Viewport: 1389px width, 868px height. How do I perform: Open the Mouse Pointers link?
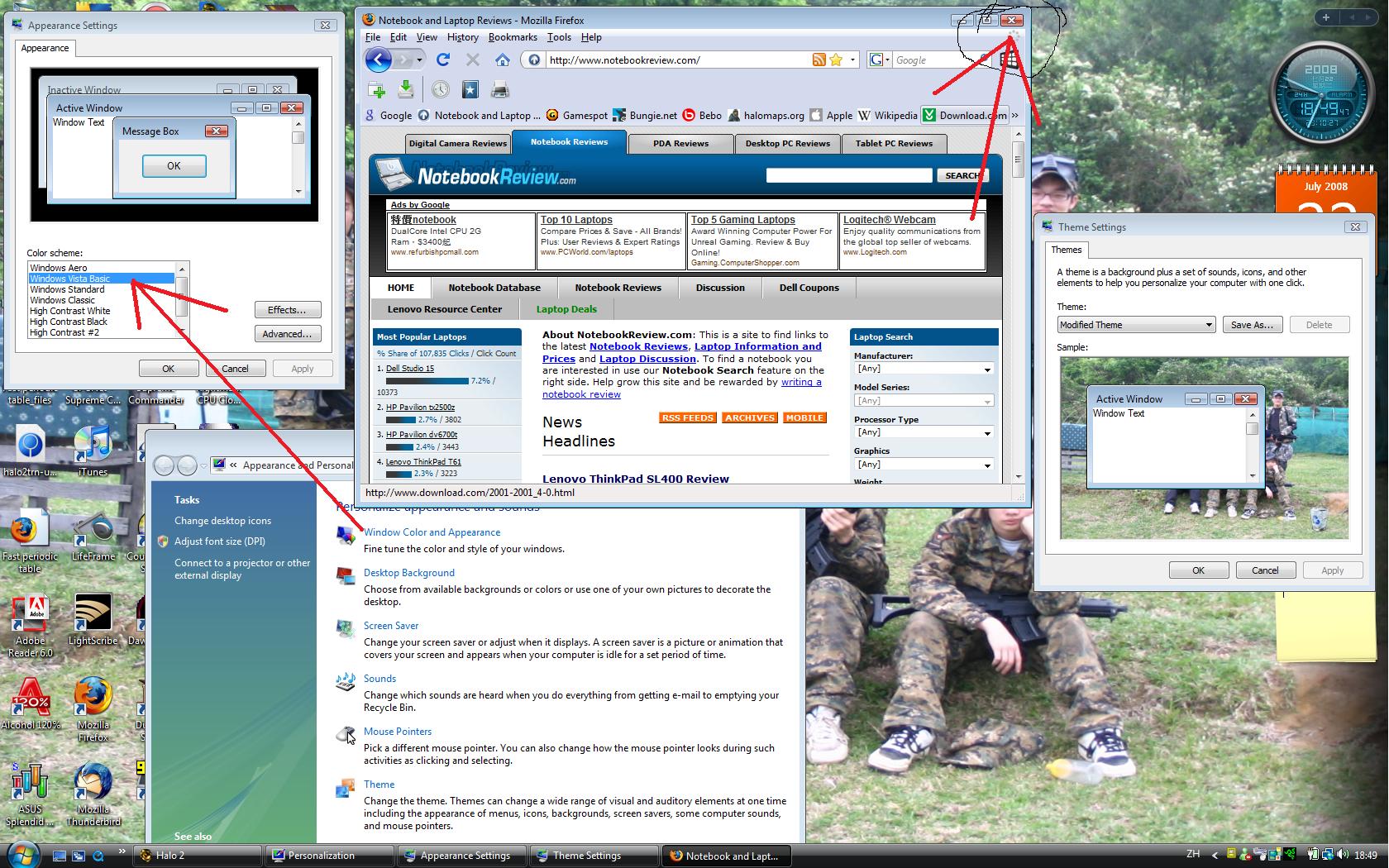(398, 732)
